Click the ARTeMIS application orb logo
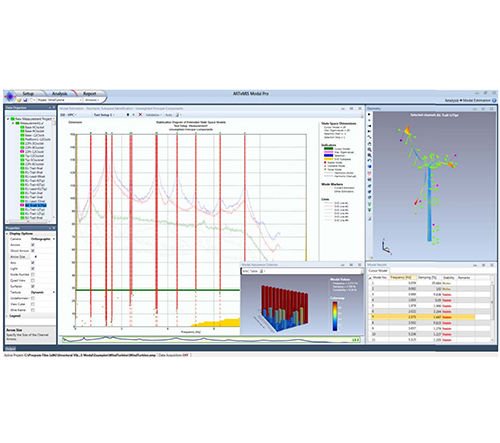This screenshot has width=500, height=443. pos(10,96)
